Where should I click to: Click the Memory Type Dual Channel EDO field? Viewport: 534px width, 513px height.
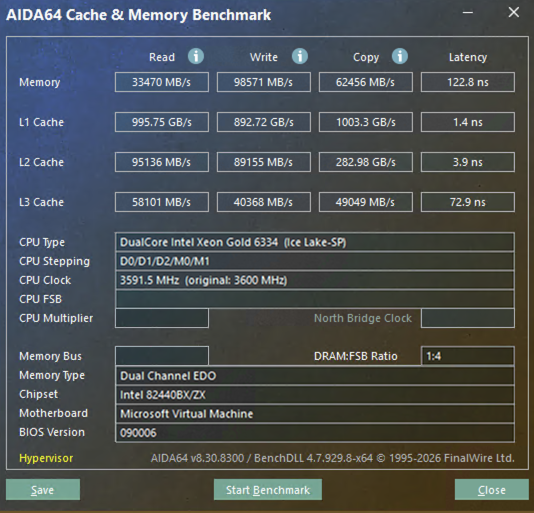[x=315, y=375]
